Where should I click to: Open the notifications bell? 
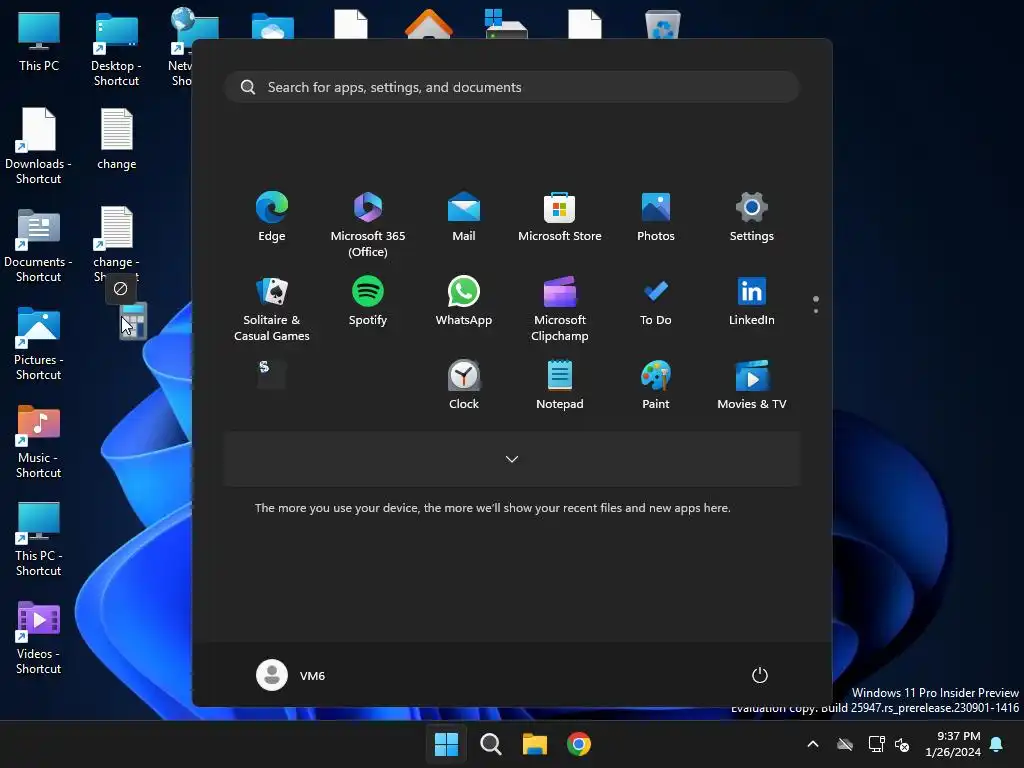[x=997, y=744]
